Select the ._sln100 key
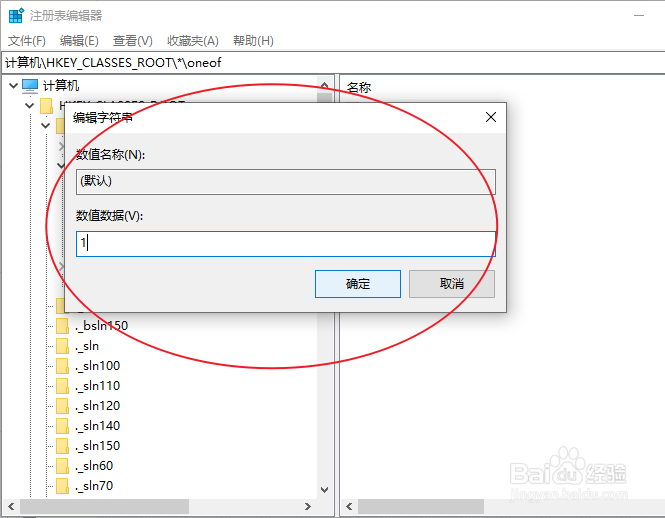The width and height of the screenshot is (665, 518). (98, 366)
